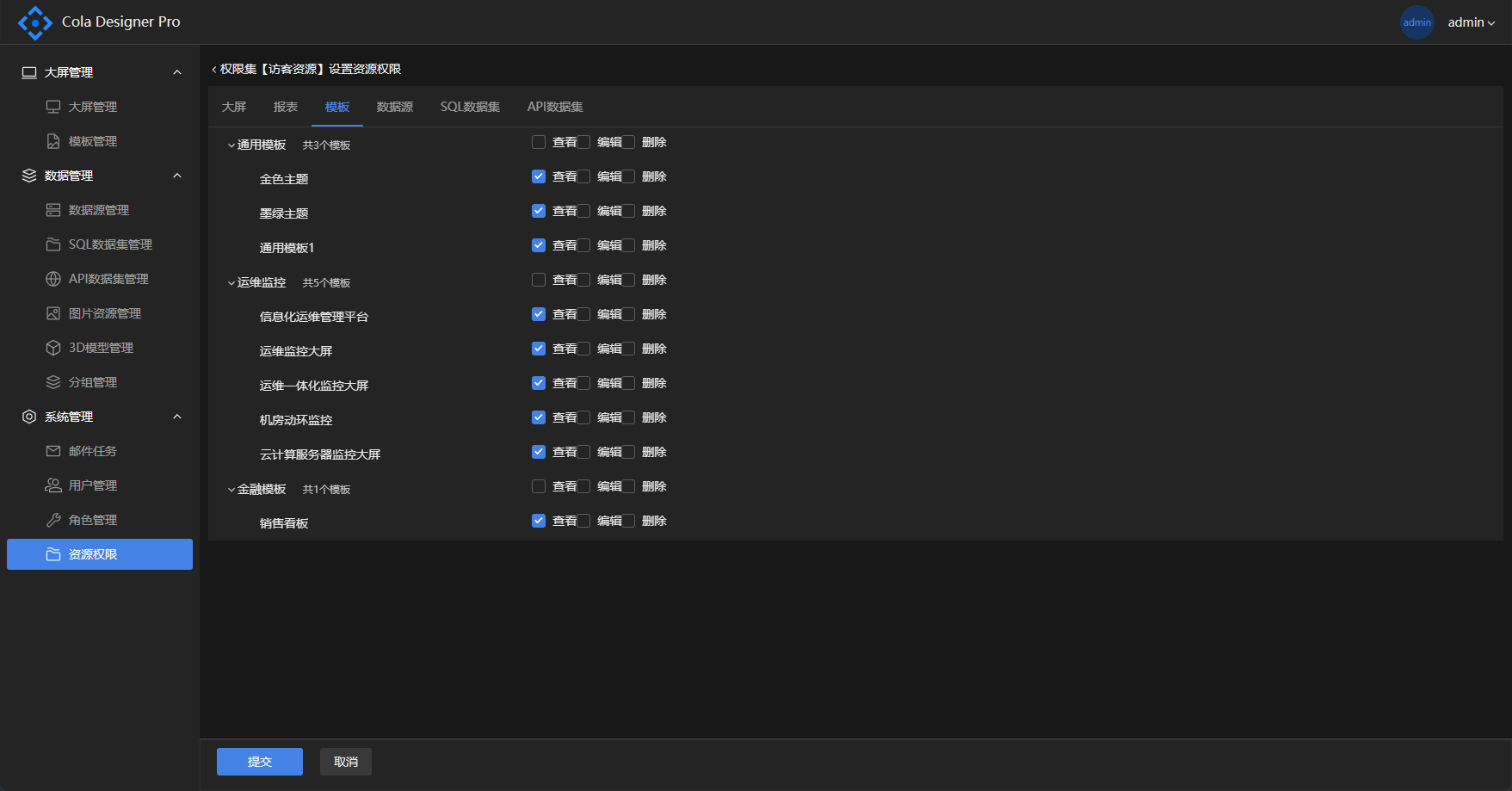Collapse the 大屏管理 sidebar section
Screen dimensions: 1512x791
click(x=177, y=72)
